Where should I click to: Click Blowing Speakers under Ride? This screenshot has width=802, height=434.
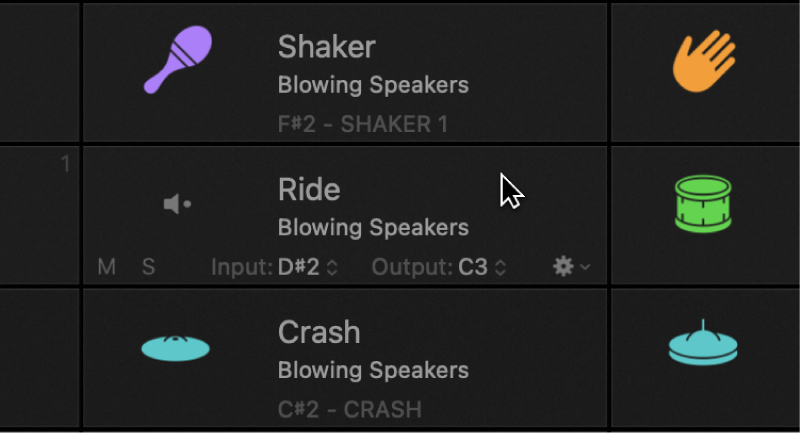373,228
